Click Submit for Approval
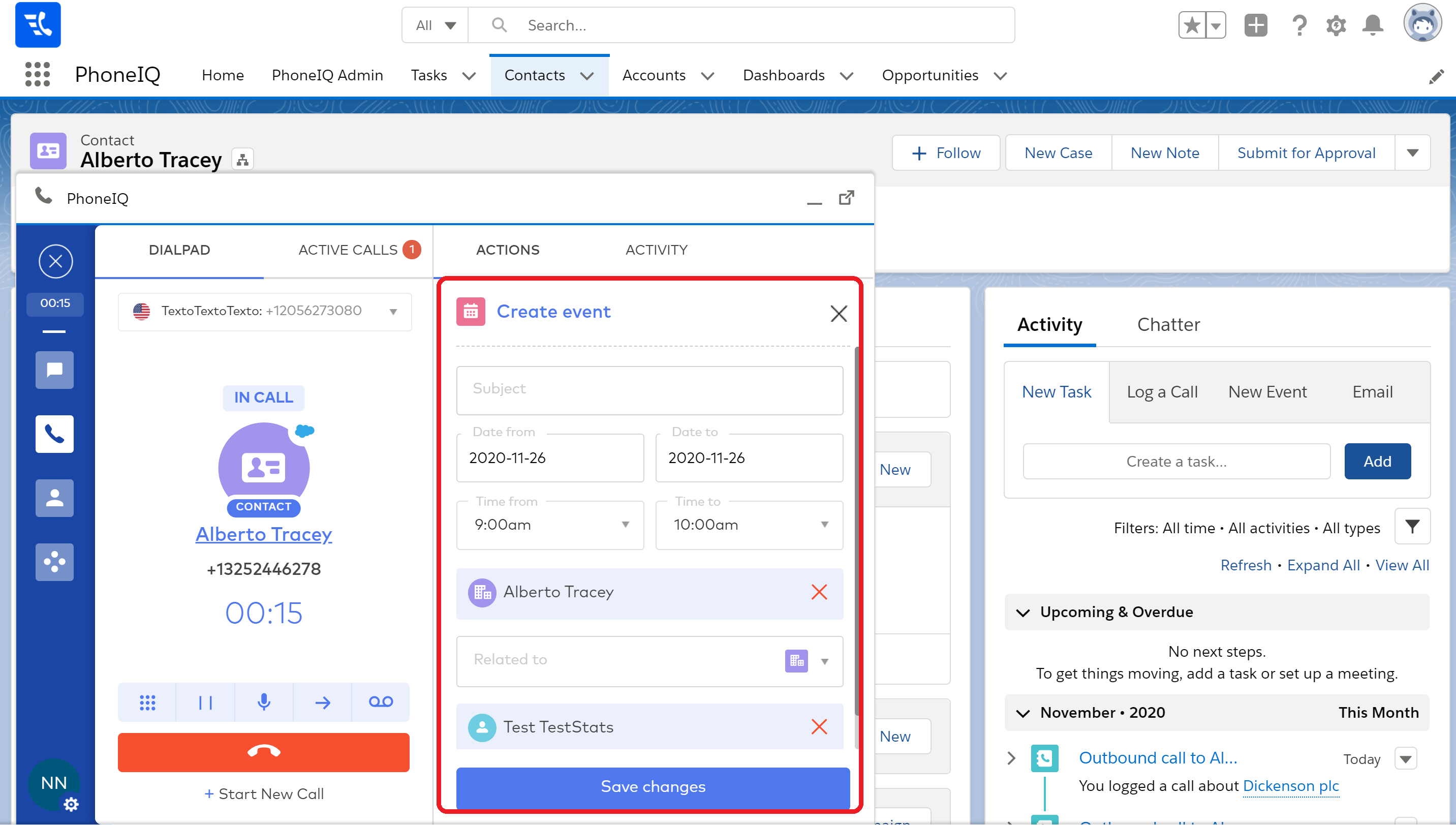Screen dimensions: 1456x825 1306,153
